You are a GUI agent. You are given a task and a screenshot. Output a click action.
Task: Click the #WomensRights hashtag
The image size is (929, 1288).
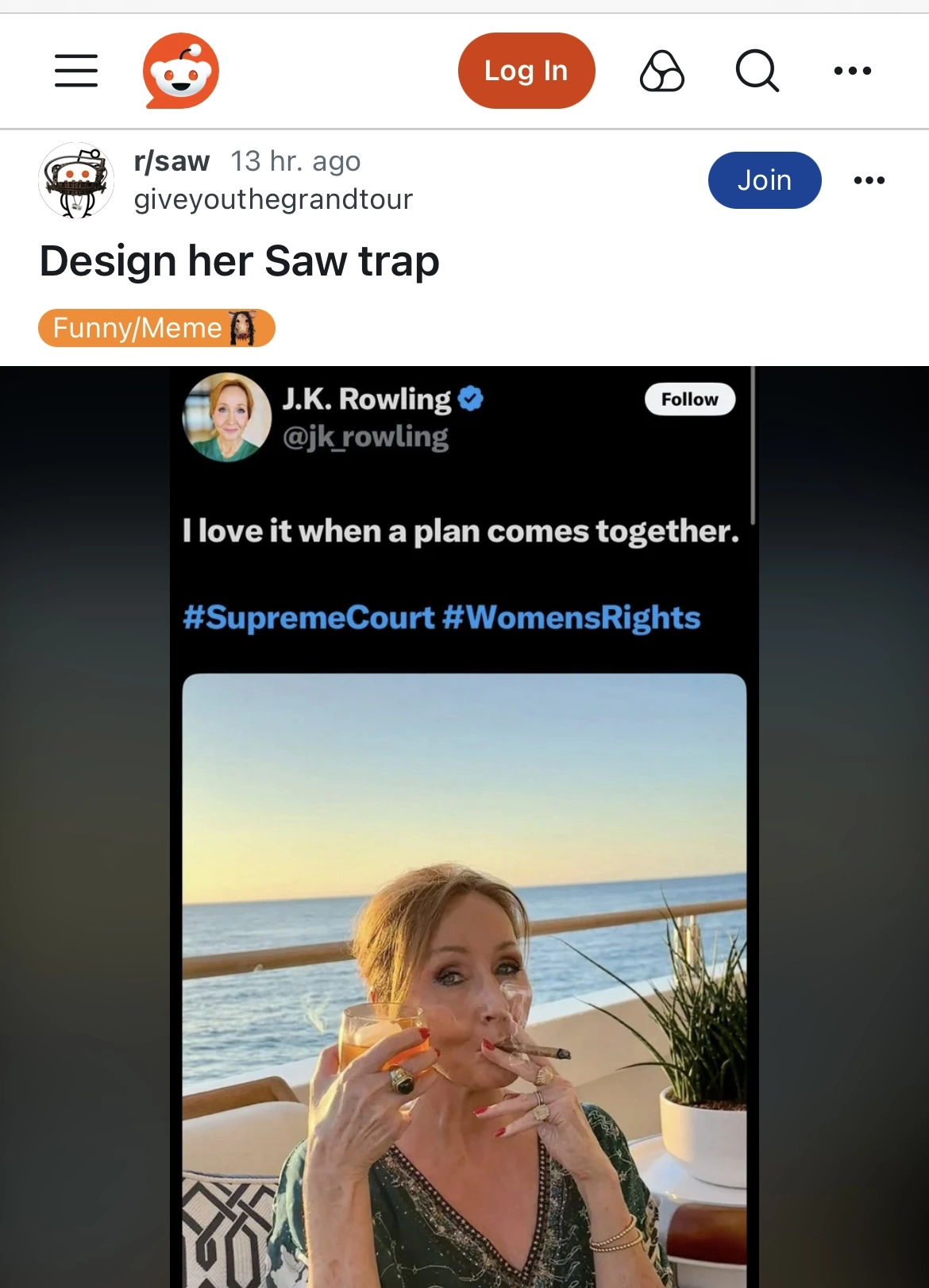[572, 618]
